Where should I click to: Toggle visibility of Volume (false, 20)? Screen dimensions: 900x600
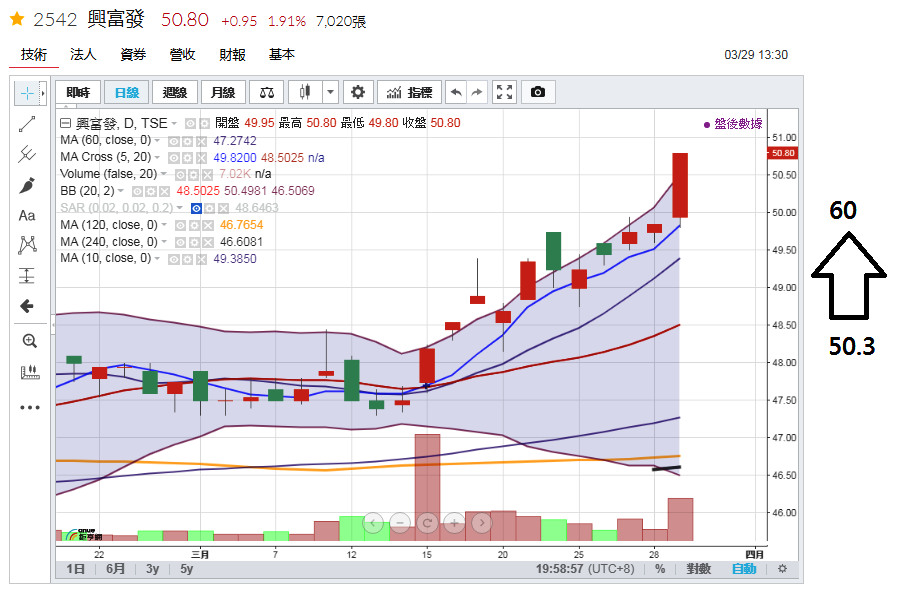[180, 175]
